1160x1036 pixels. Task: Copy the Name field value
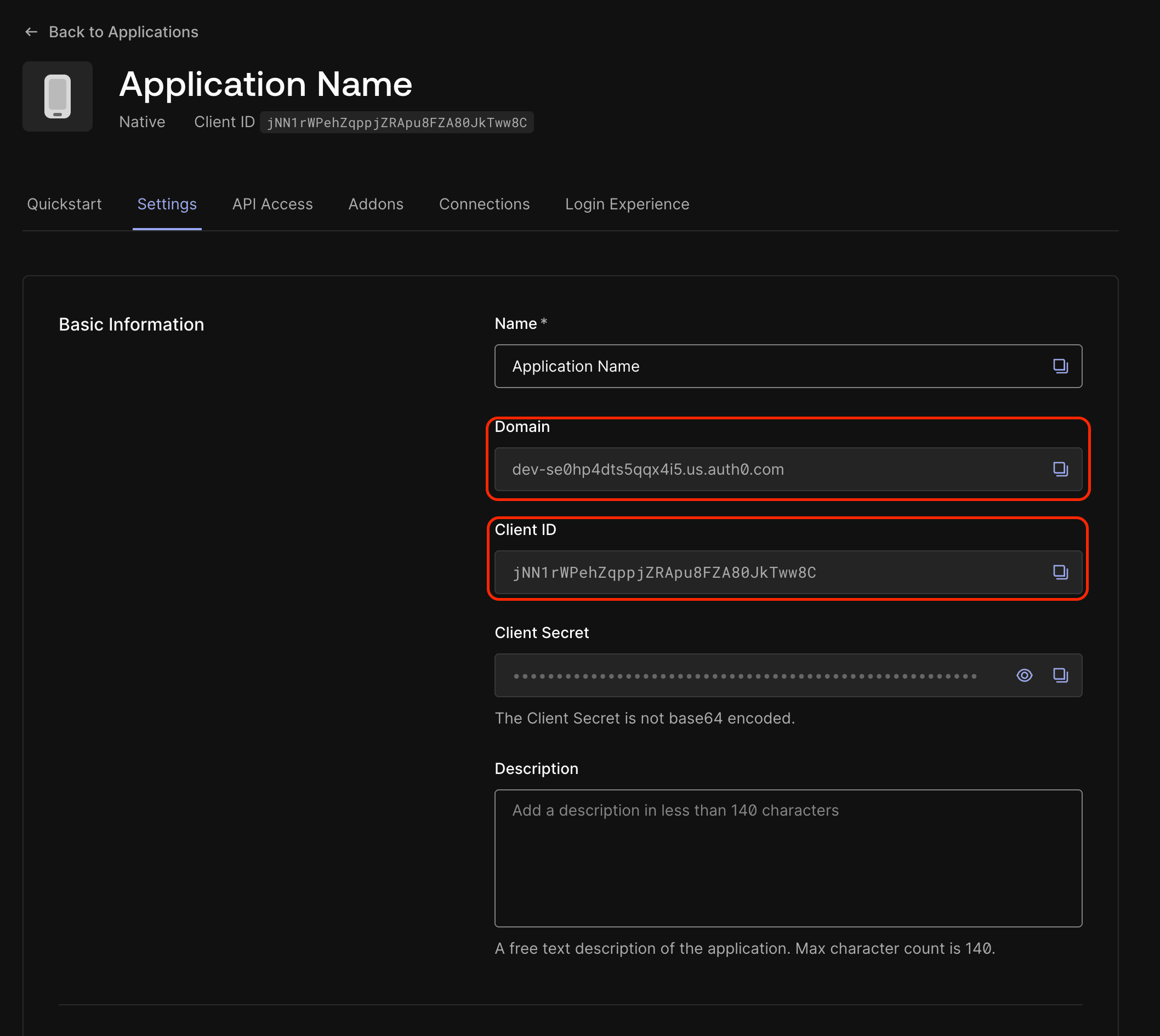(1060, 366)
